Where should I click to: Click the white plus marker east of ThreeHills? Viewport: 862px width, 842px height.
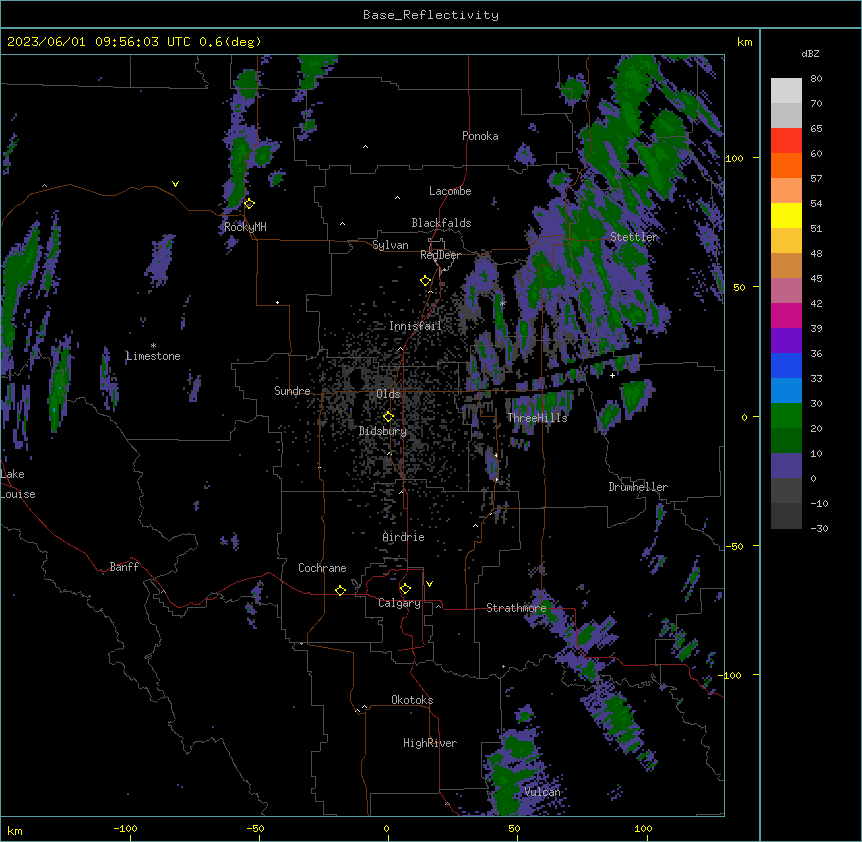(x=612, y=375)
